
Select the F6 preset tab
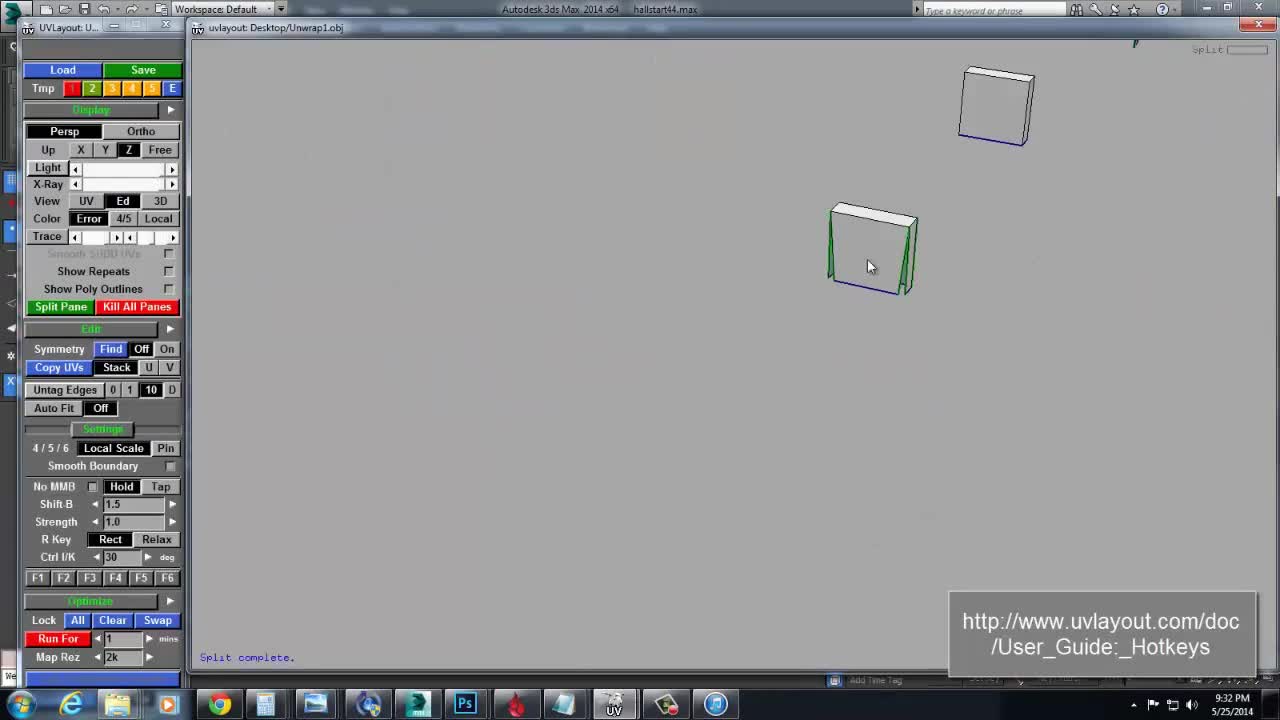pos(167,578)
